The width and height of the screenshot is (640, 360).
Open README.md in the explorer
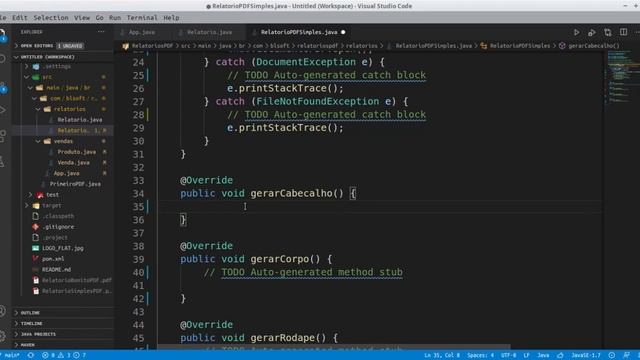56,269
